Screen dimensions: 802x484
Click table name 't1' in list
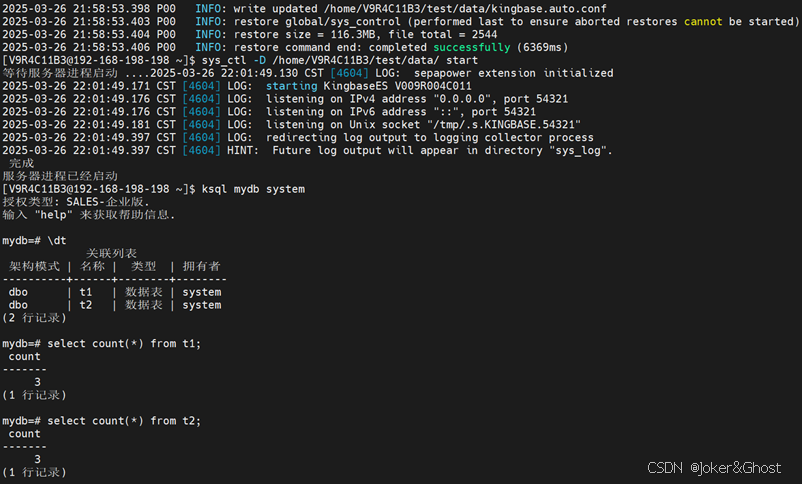pos(86,292)
